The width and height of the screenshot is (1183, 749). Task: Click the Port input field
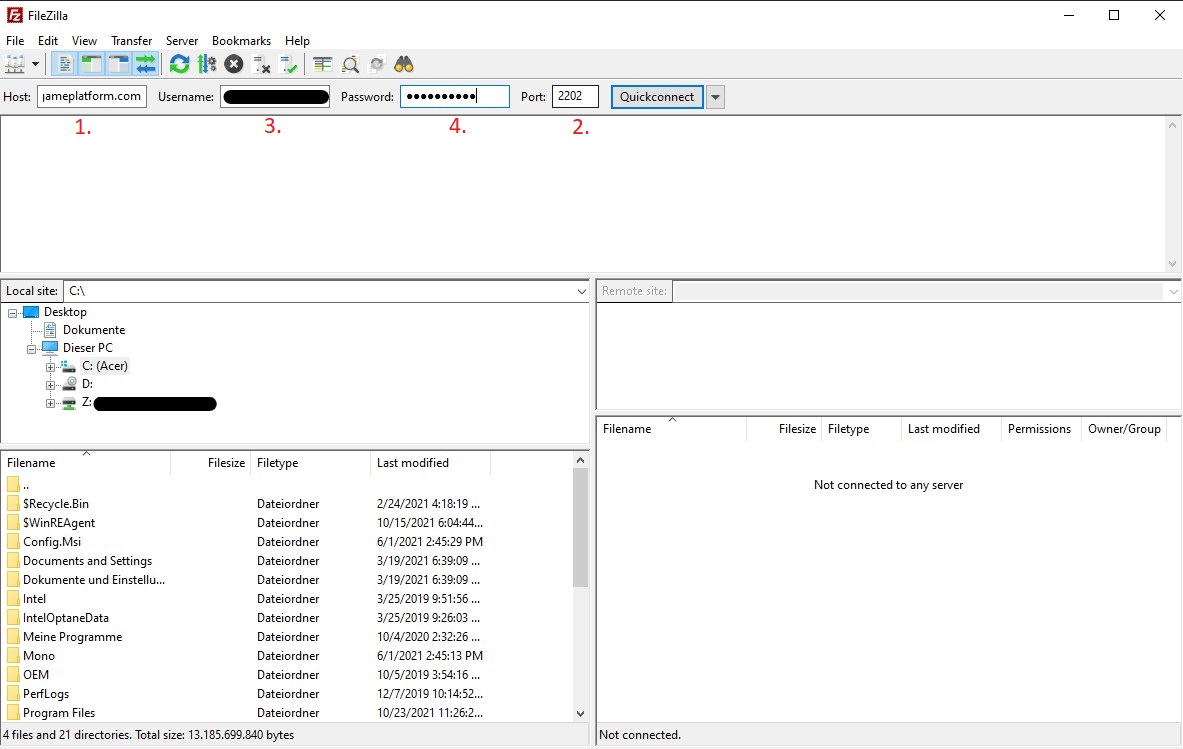pyautogui.click(x=575, y=97)
